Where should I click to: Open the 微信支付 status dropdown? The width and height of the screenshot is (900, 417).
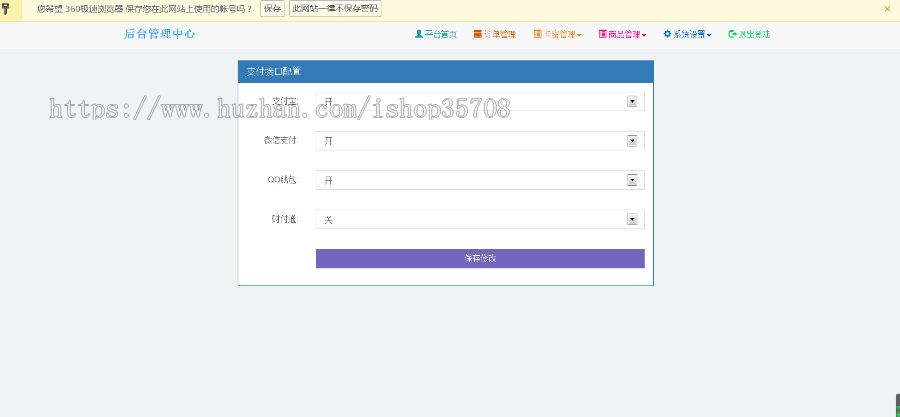click(480, 141)
